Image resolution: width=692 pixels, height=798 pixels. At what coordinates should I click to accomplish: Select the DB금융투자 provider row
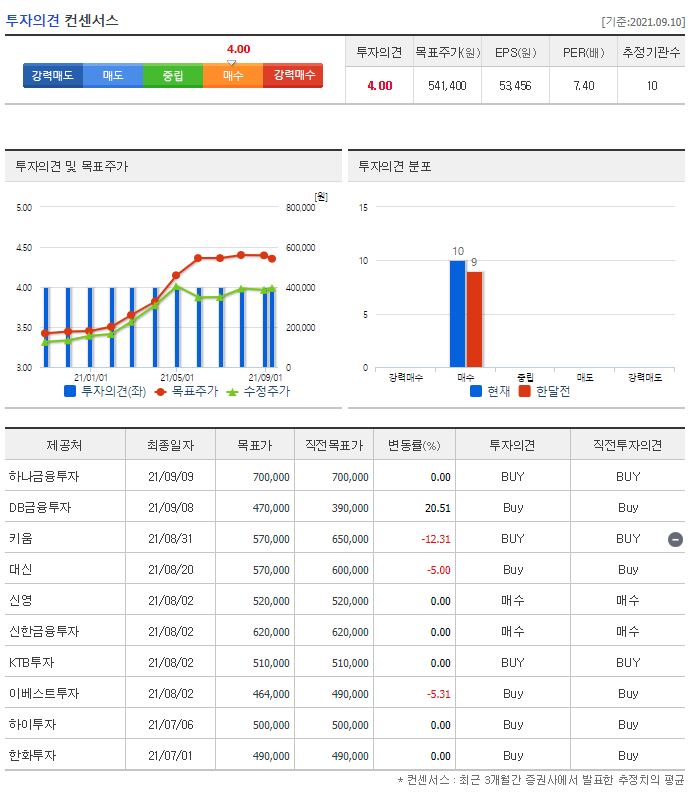[345, 508]
